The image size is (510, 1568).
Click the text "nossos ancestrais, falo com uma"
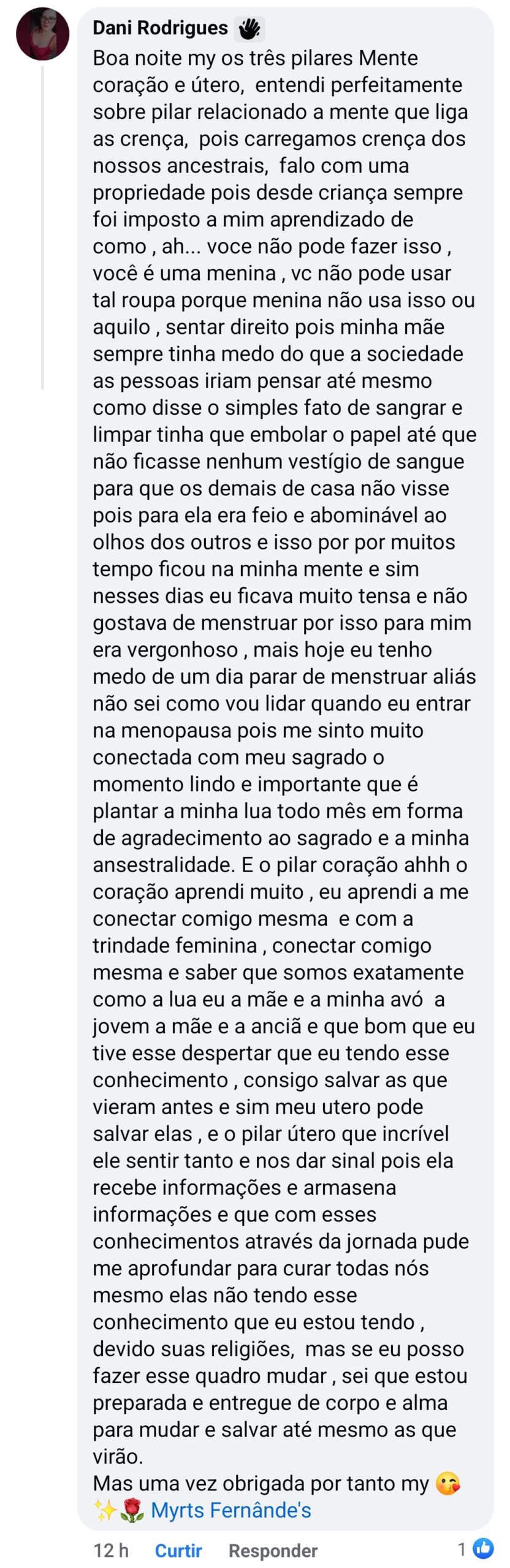(x=251, y=165)
